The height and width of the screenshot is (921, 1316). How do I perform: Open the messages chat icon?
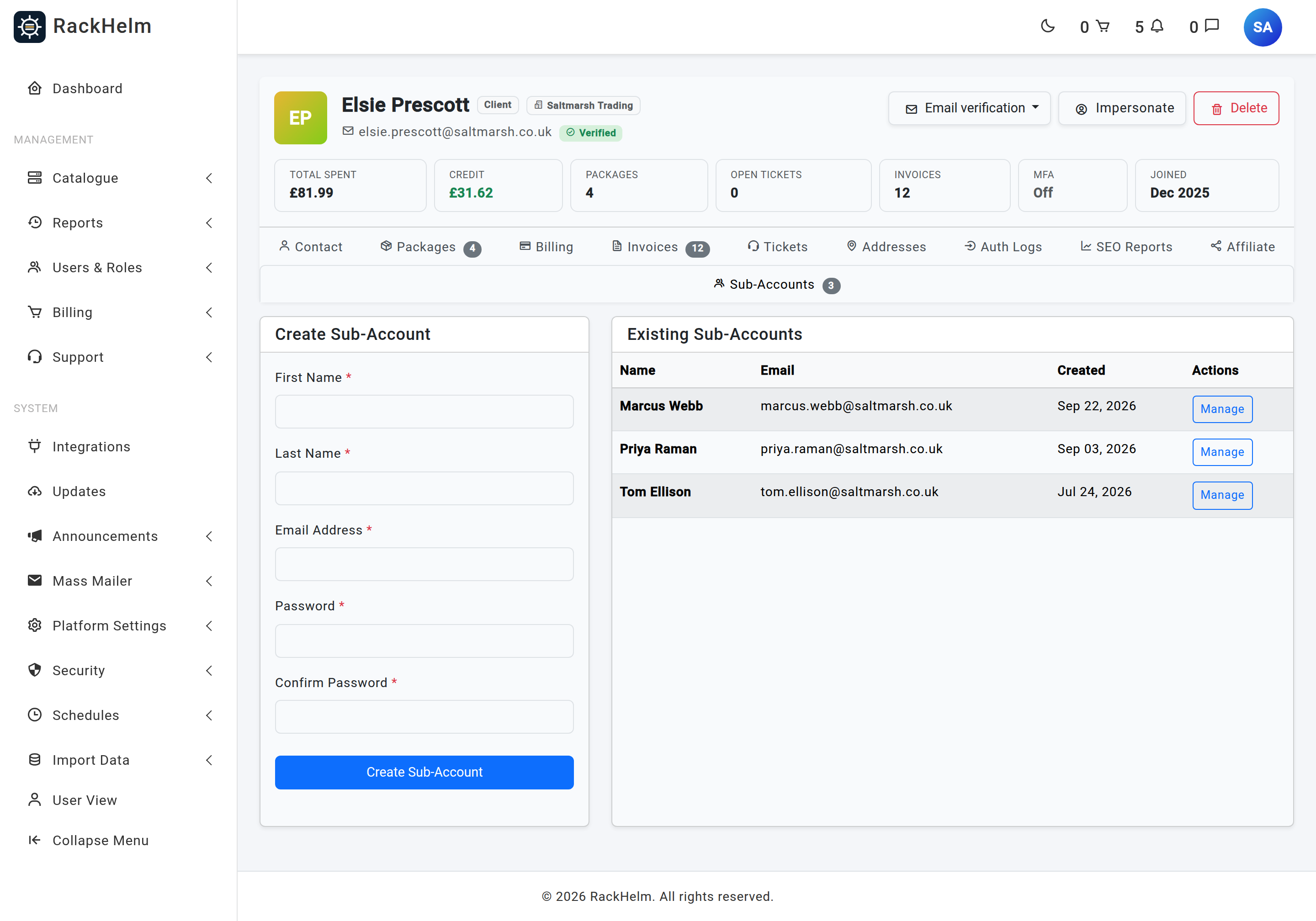click(x=1212, y=26)
